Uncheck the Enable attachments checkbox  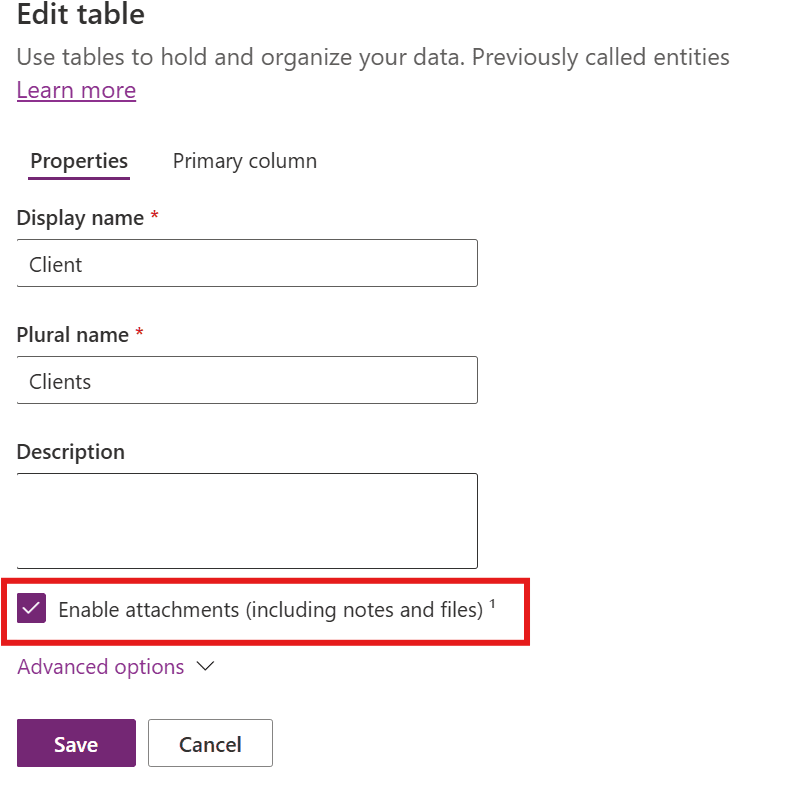point(32,608)
